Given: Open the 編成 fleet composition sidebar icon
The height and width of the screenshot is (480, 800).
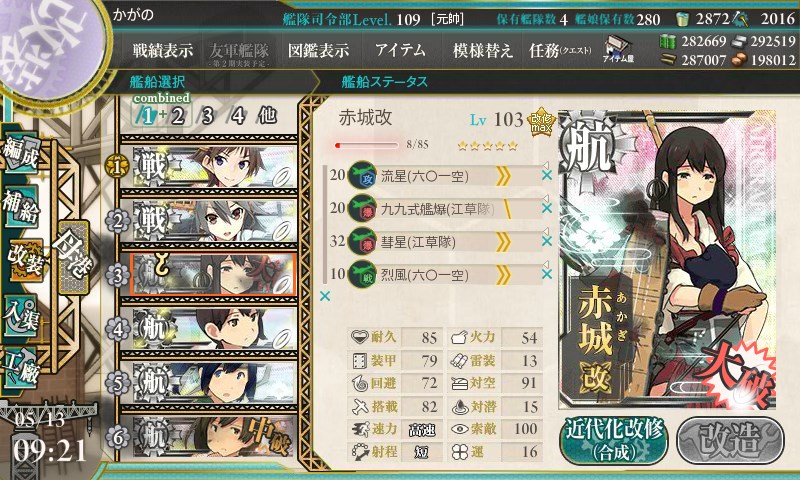Looking at the screenshot, I should [20, 154].
